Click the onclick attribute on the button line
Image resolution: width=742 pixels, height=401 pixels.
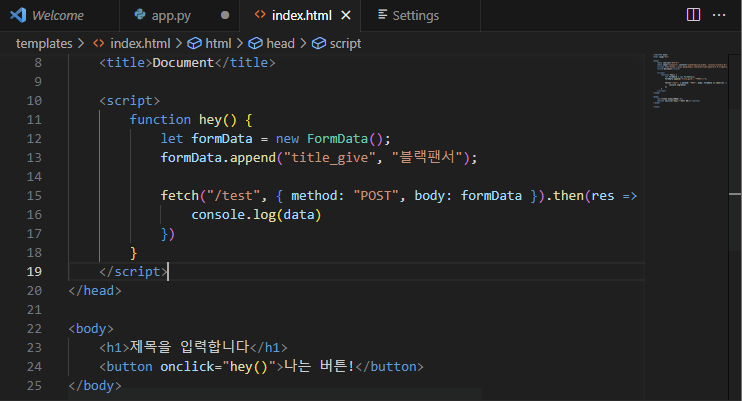(218, 367)
